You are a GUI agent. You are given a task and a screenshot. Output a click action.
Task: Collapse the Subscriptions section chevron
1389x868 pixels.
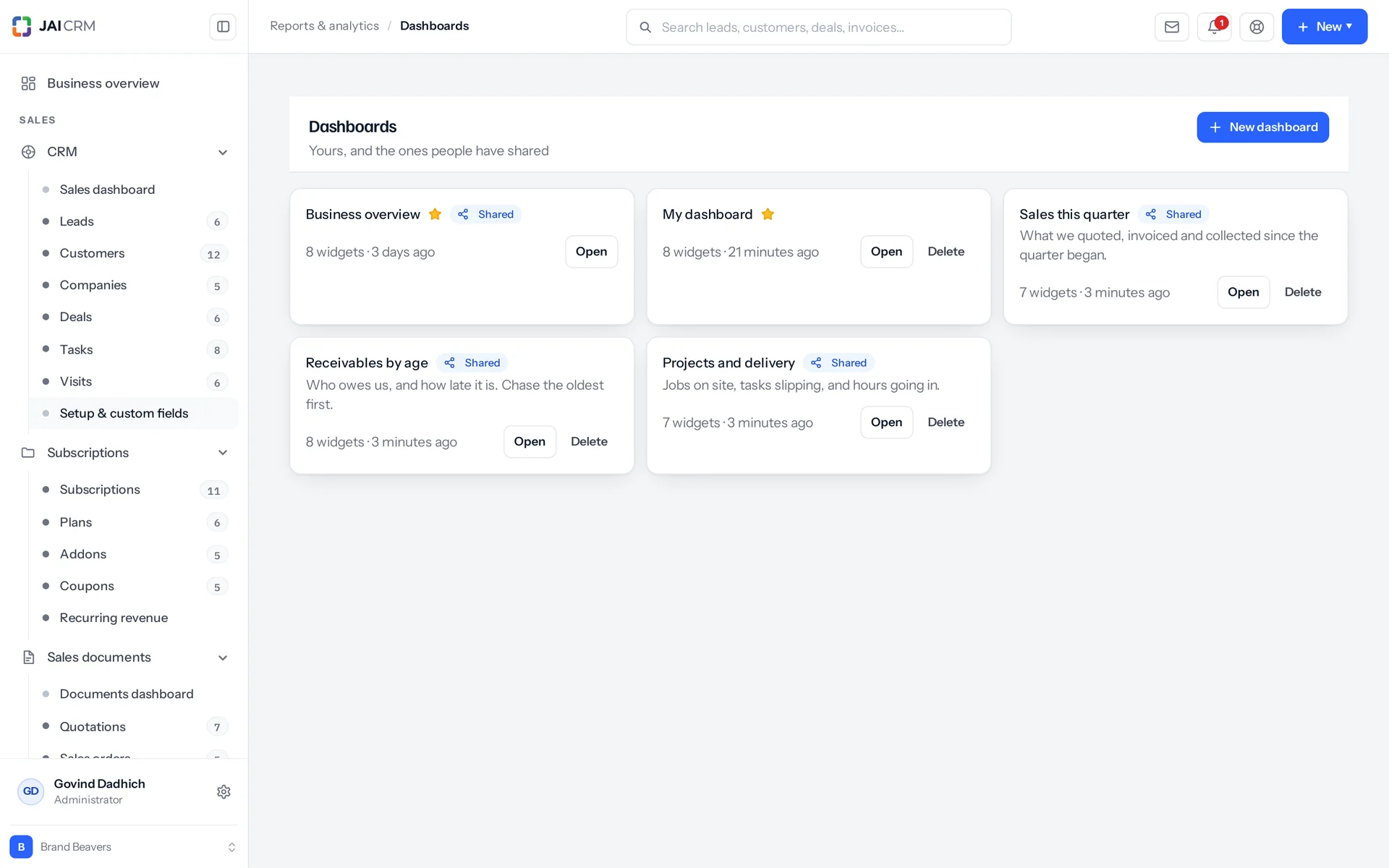coord(223,453)
